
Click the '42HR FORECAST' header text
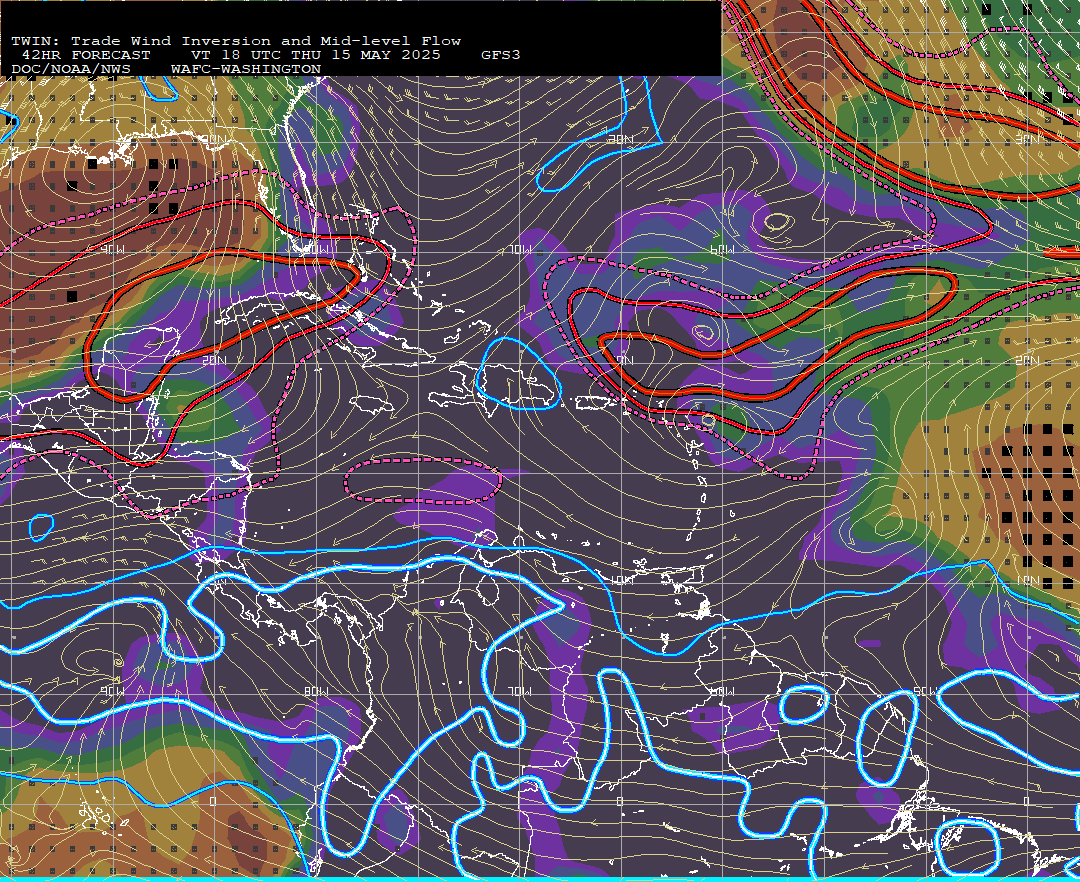(86, 55)
